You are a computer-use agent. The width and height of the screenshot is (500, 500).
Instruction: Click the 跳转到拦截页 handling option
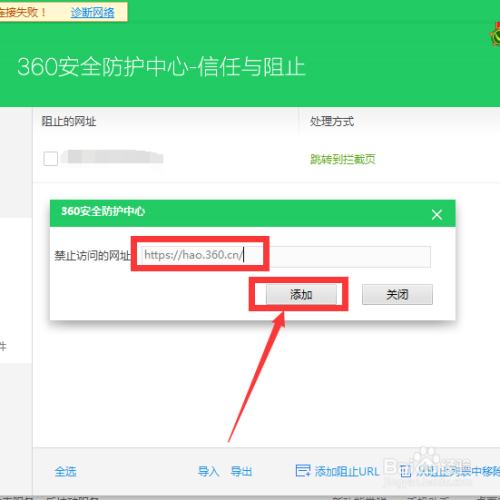point(343,159)
